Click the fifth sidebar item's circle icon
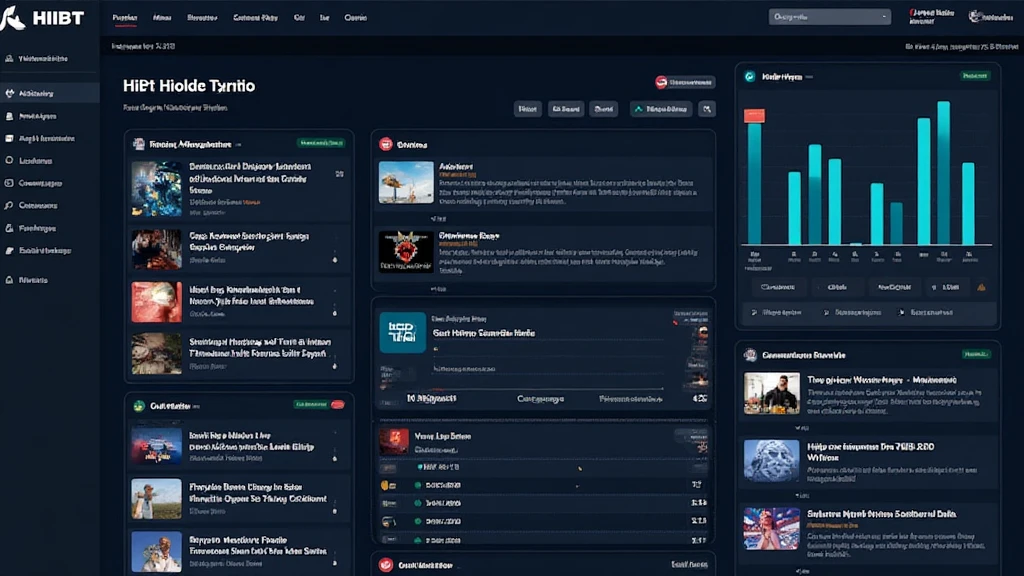The image size is (1024, 576). point(10,160)
